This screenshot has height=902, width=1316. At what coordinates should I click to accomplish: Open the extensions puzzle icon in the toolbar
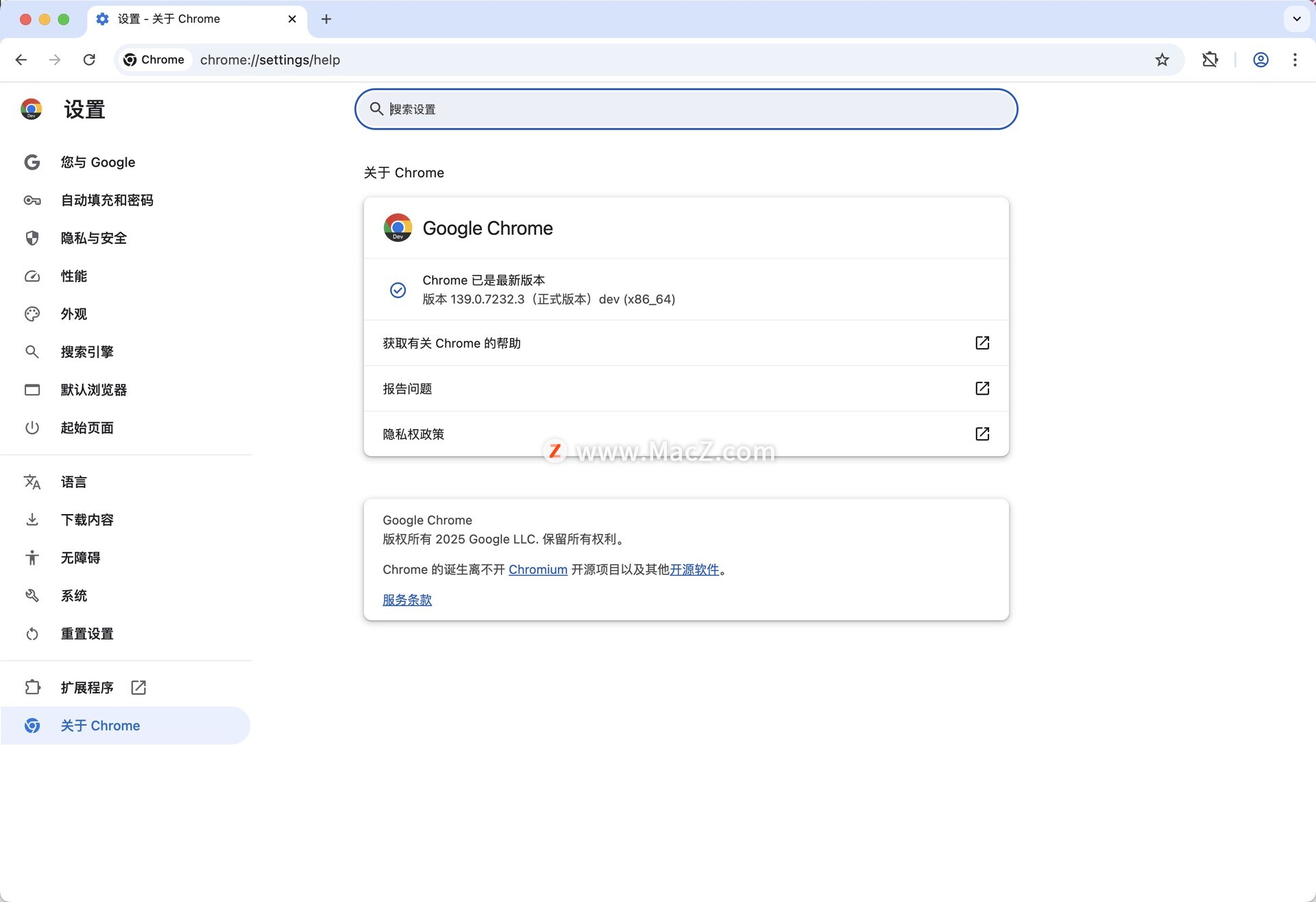tap(1210, 60)
